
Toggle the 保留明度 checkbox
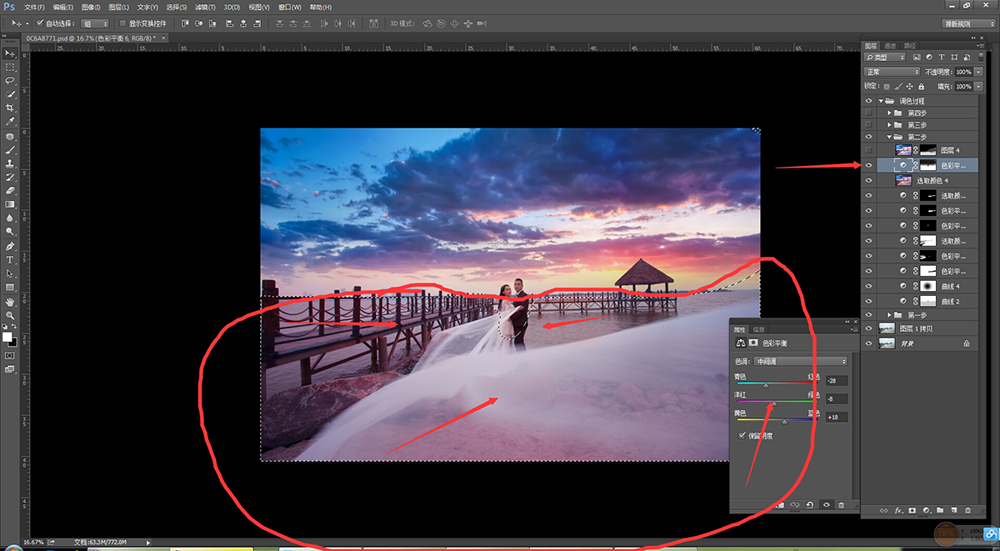pos(742,436)
